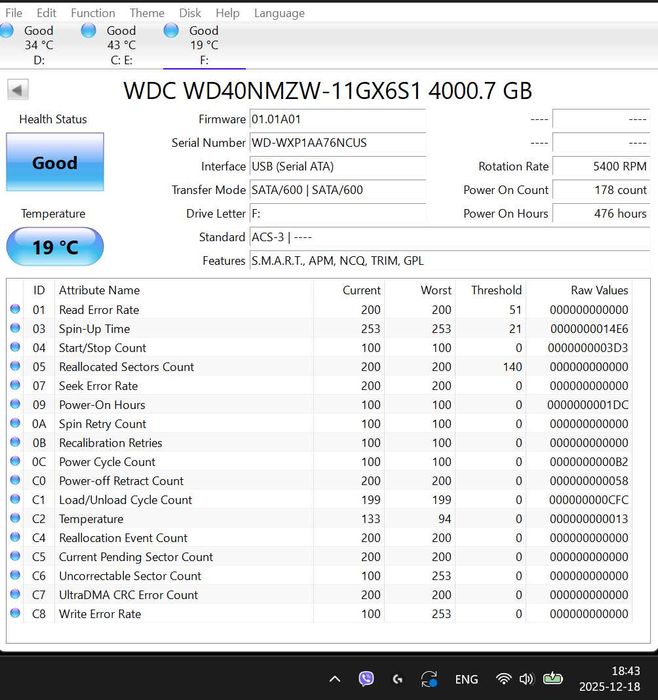The height and width of the screenshot is (700, 658).
Task: Click status dot for Read Error Rate
Action: (15, 309)
